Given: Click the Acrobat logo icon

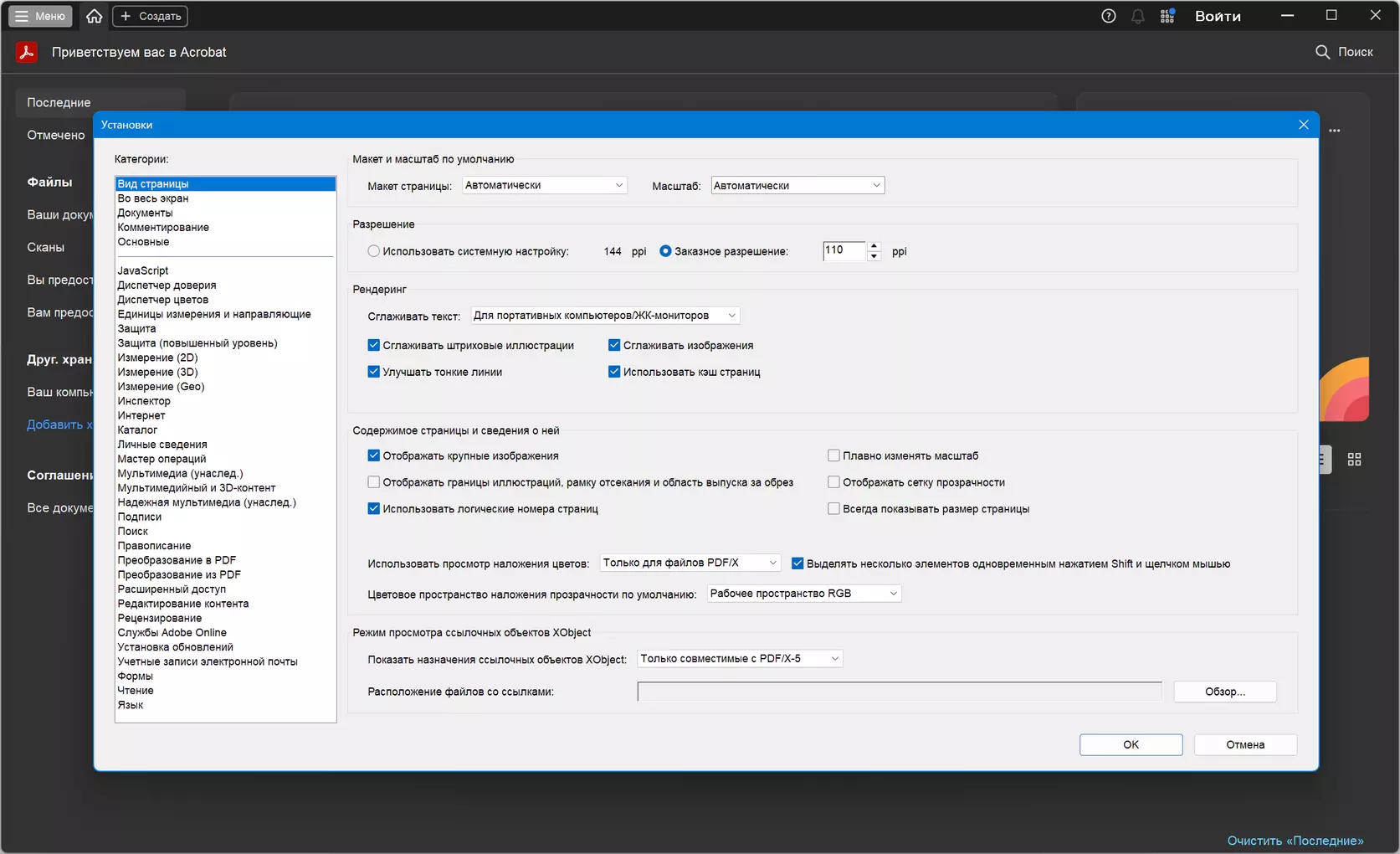Looking at the screenshot, I should 27,52.
